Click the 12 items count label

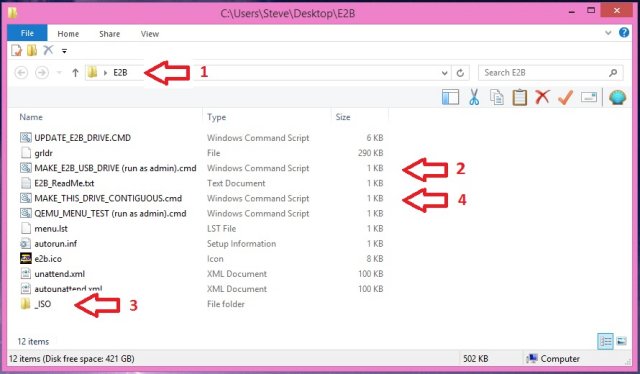(x=33, y=342)
